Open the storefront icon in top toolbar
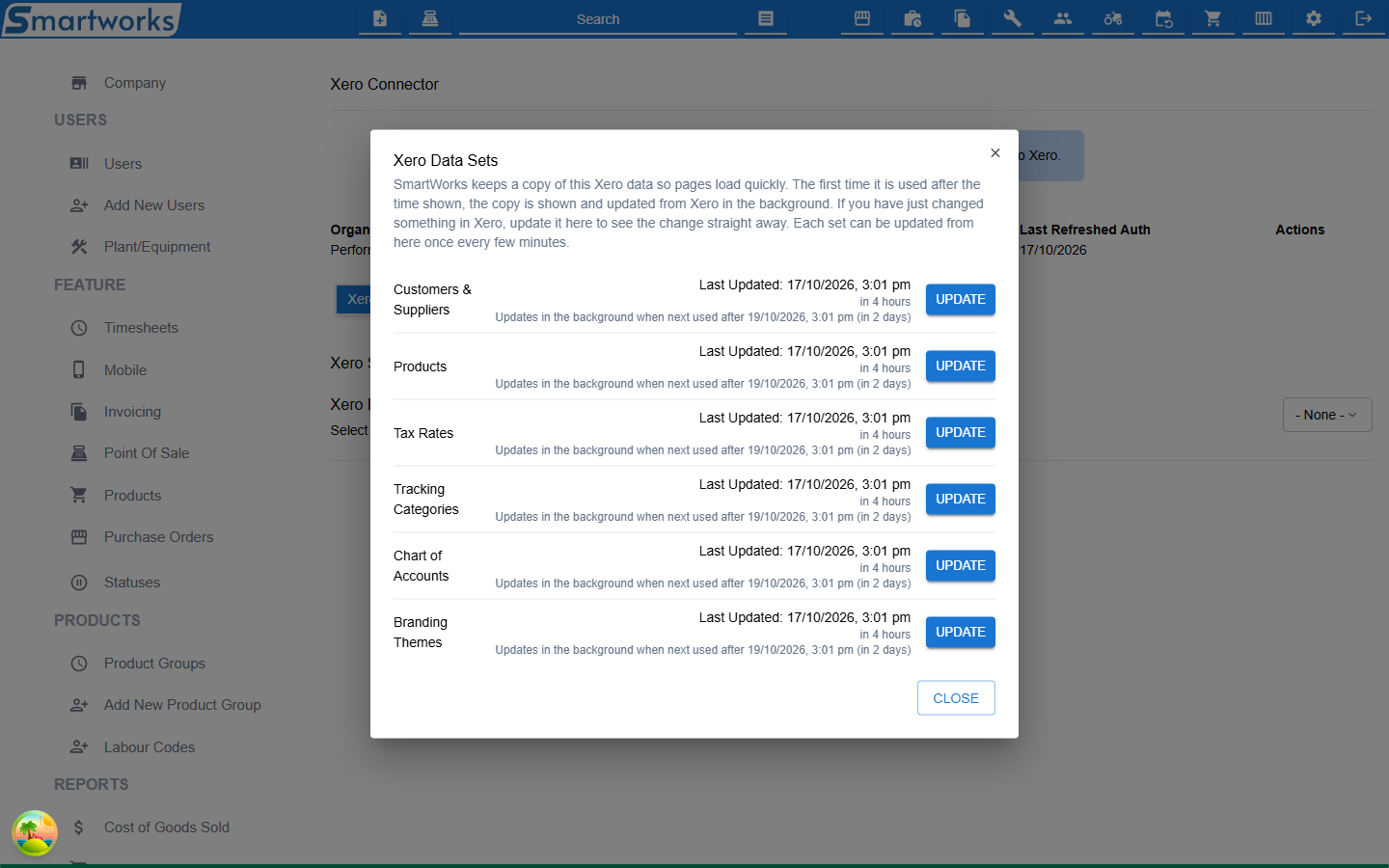The width and height of the screenshot is (1389, 868). pos(862,18)
